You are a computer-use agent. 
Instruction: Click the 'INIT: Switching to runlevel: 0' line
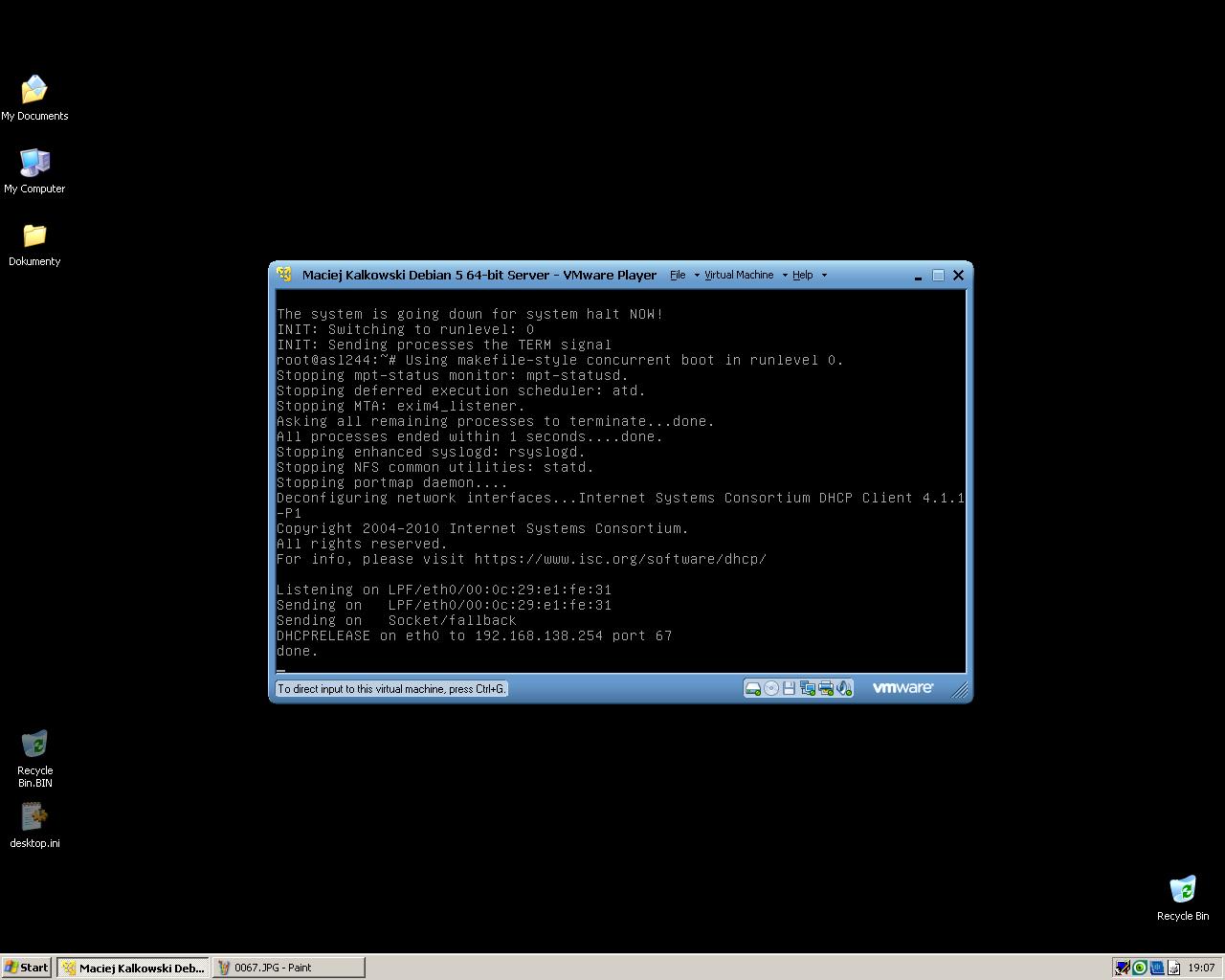tap(406, 329)
